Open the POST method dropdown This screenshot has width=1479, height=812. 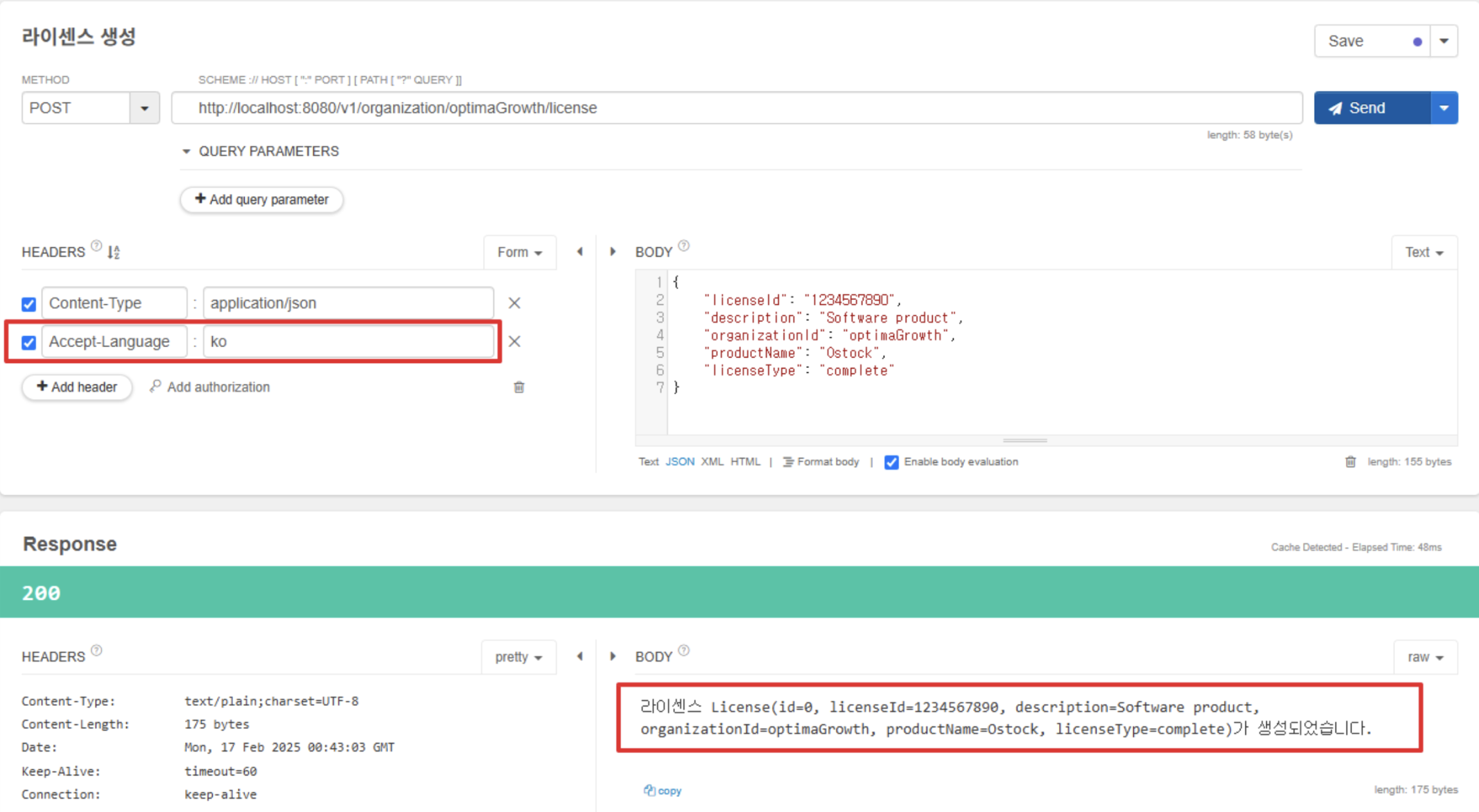pos(144,108)
